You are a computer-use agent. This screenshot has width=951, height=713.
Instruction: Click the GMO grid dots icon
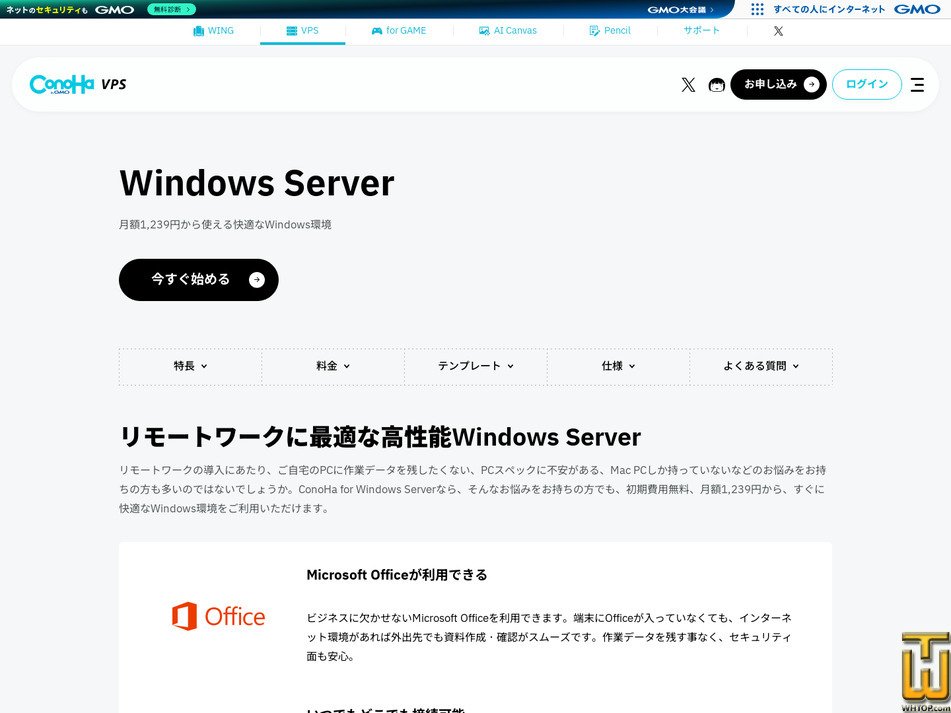(x=757, y=9)
